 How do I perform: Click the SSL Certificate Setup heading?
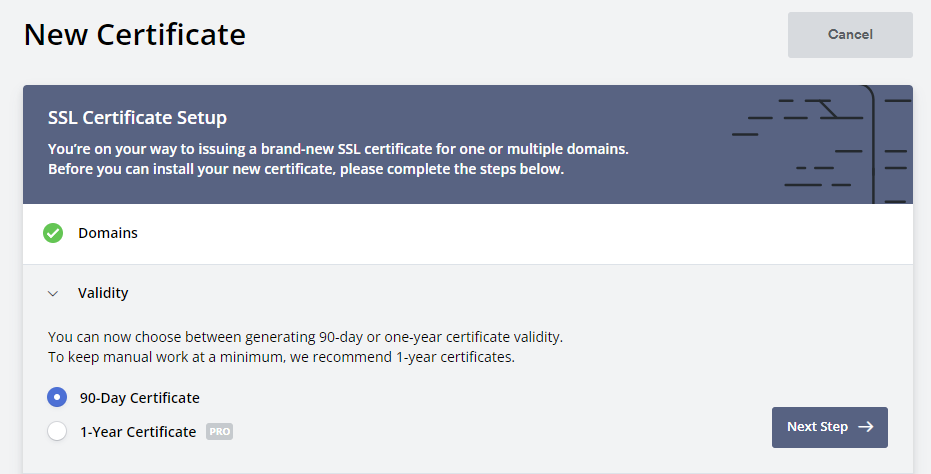(x=137, y=118)
